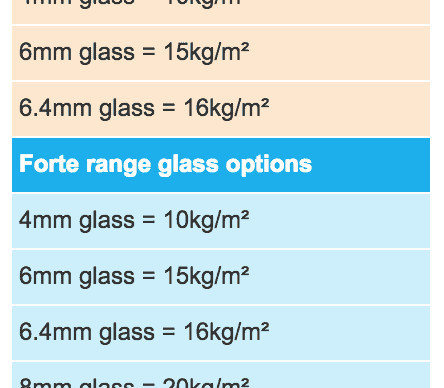The image size is (444, 388).
Task: Click '15kg/m²' value in the blue section
Action: [x=206, y=277]
